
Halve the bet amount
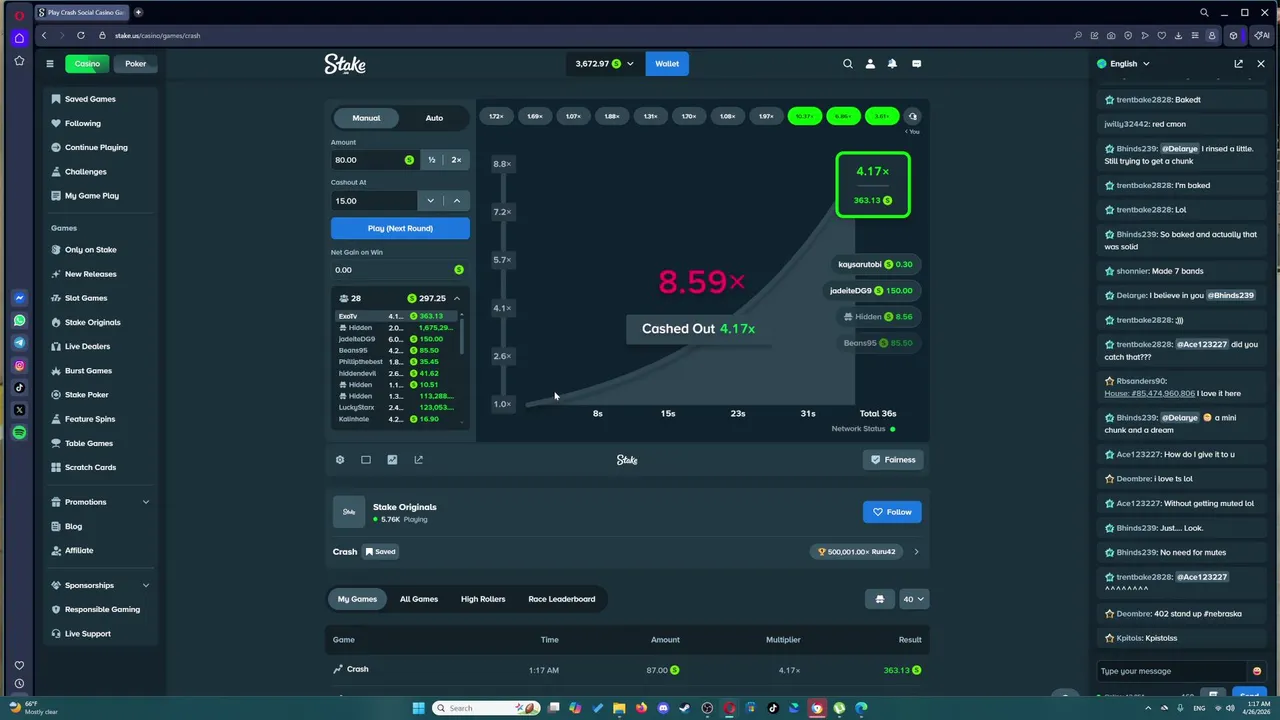click(432, 160)
